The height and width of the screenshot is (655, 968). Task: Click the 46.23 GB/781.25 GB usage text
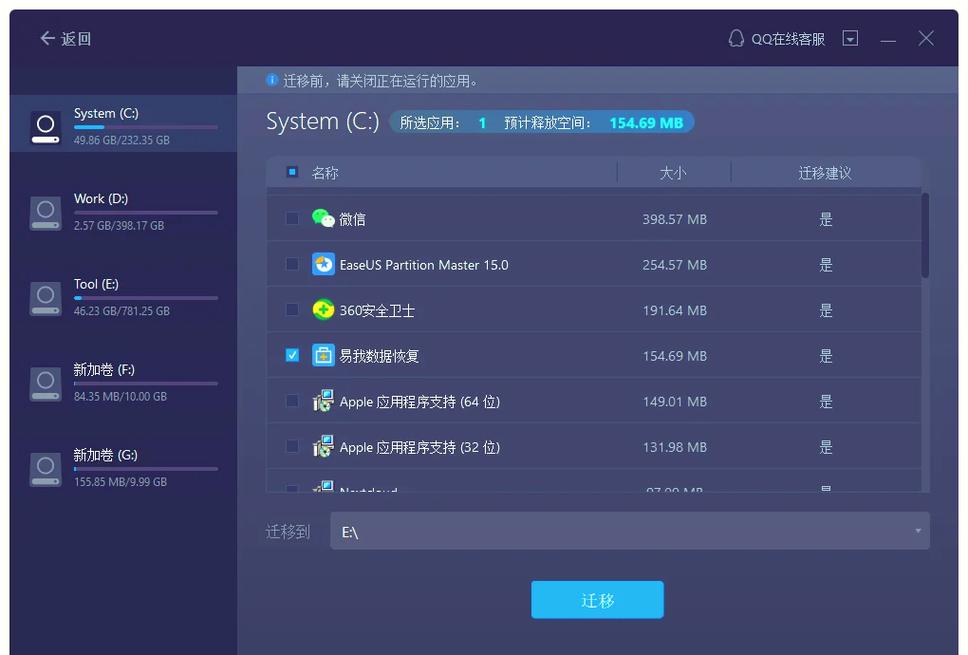pos(122,311)
